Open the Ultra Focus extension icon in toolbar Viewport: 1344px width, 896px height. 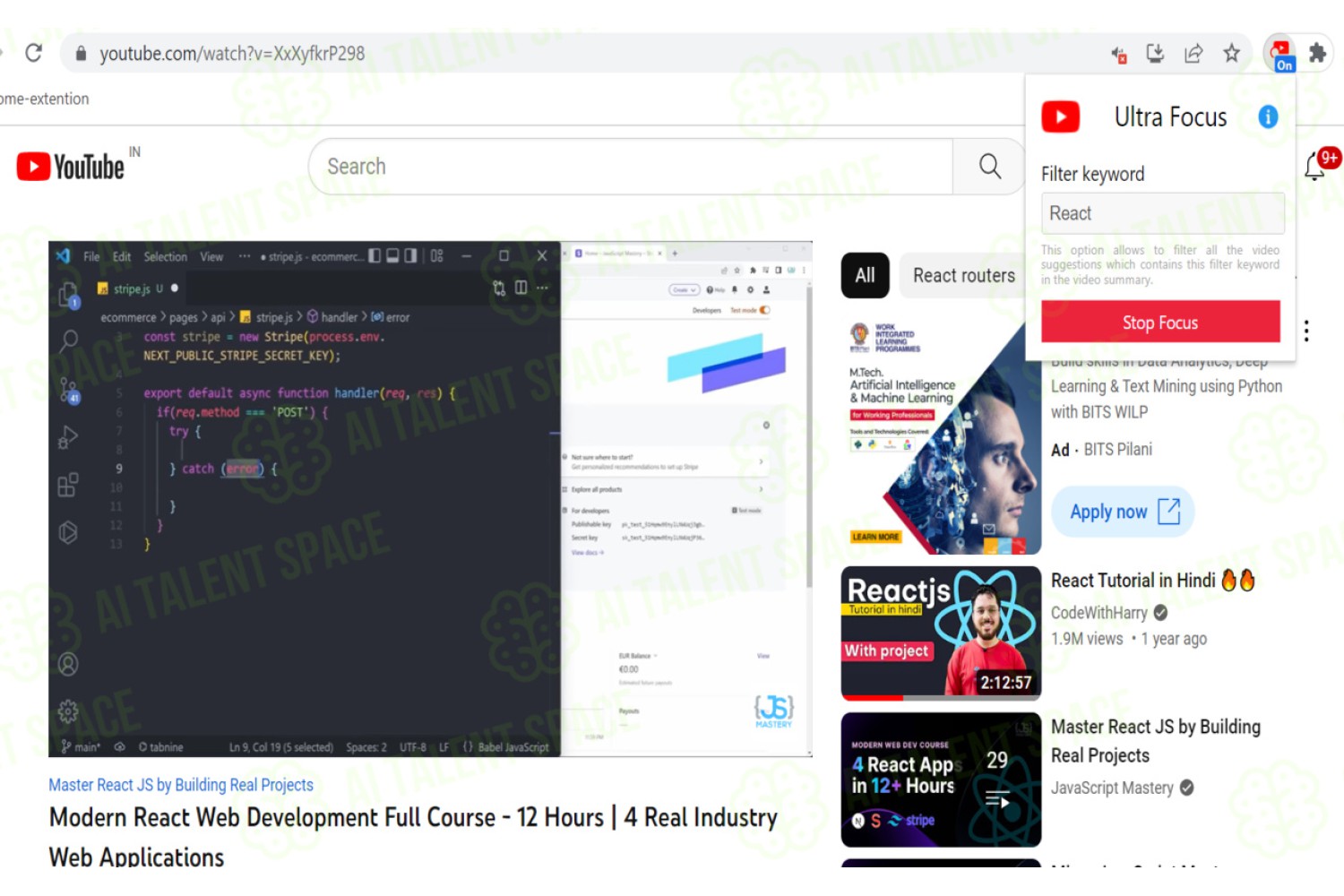click(1281, 54)
